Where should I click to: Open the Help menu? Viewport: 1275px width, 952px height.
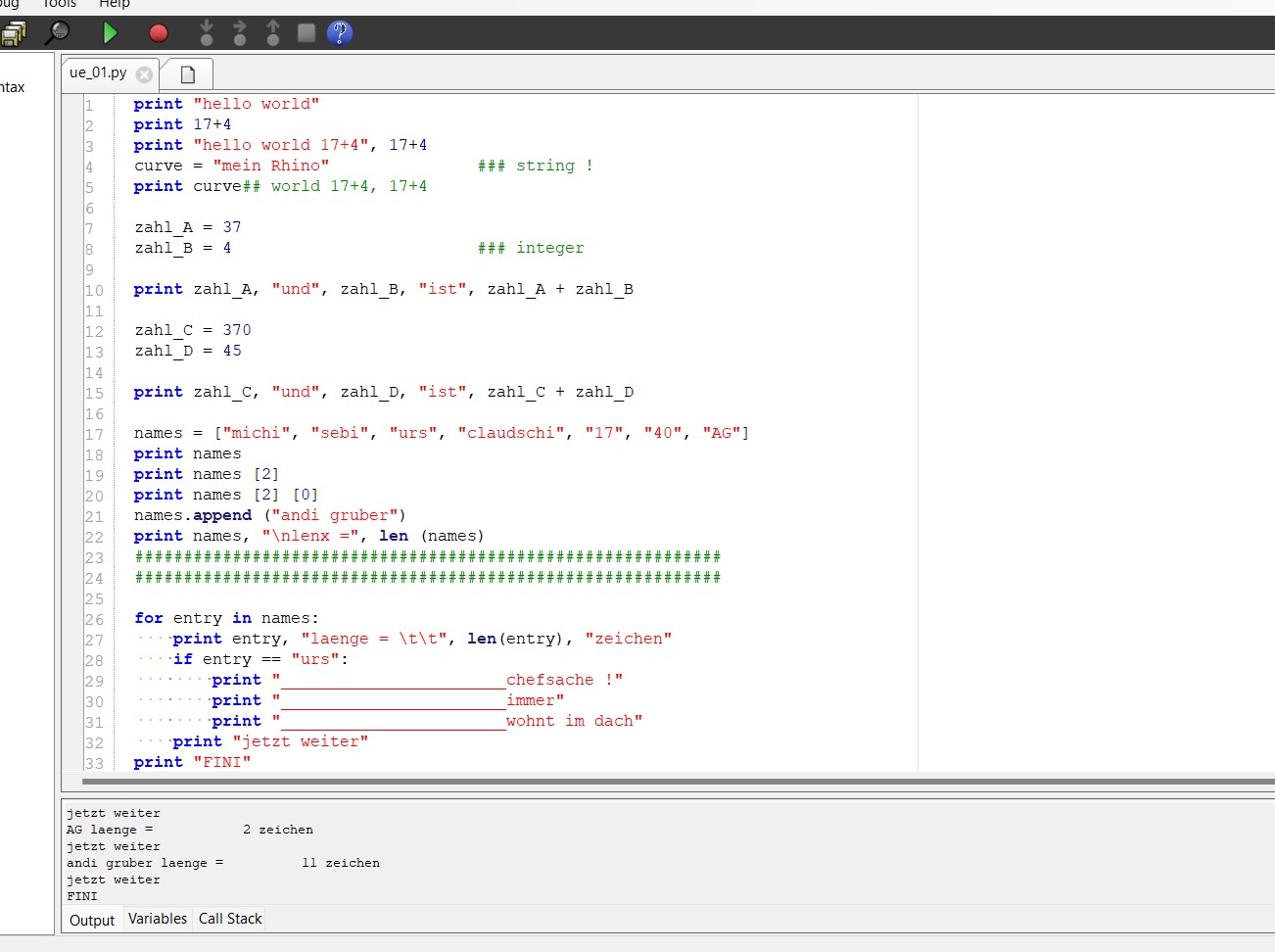pyautogui.click(x=115, y=4)
